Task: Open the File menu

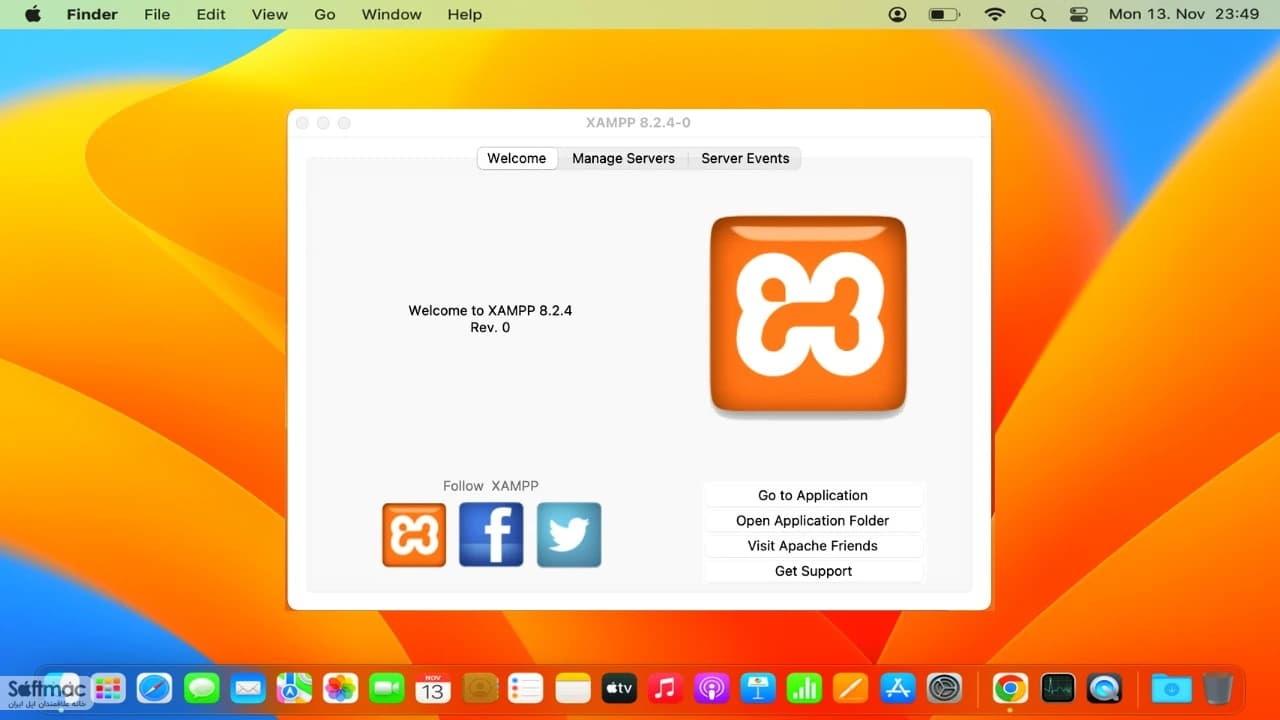Action: 157,14
